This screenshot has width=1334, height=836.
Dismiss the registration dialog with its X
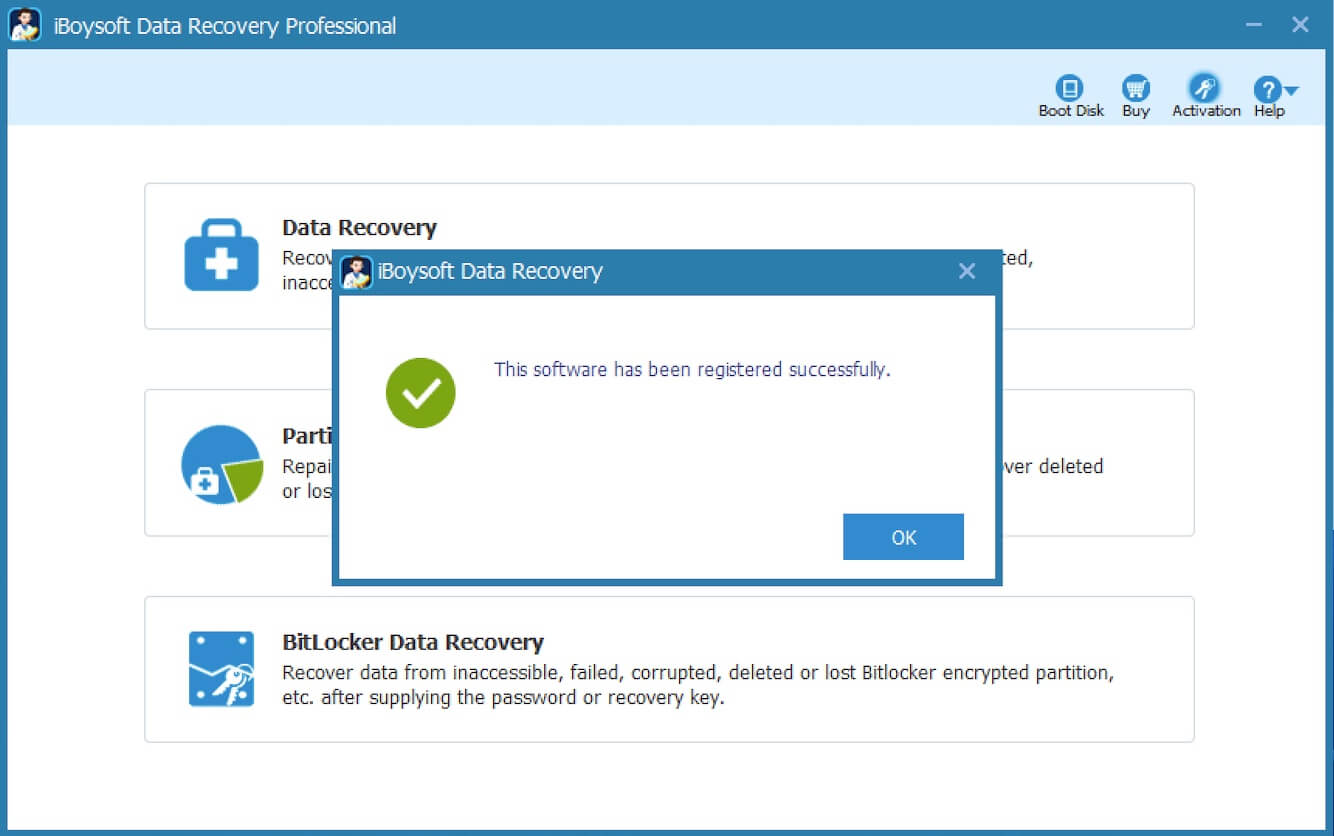coord(966,270)
